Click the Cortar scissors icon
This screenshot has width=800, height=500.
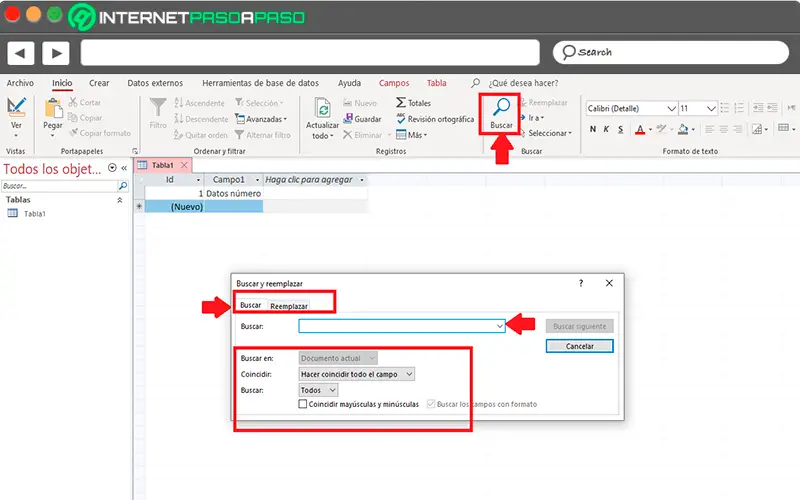pos(73,102)
